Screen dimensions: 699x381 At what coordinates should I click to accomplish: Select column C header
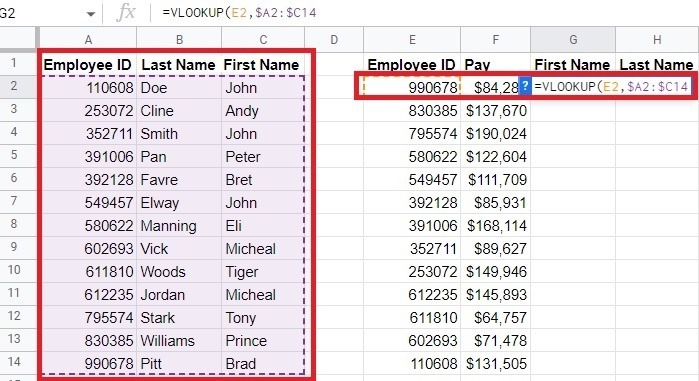tap(263, 40)
